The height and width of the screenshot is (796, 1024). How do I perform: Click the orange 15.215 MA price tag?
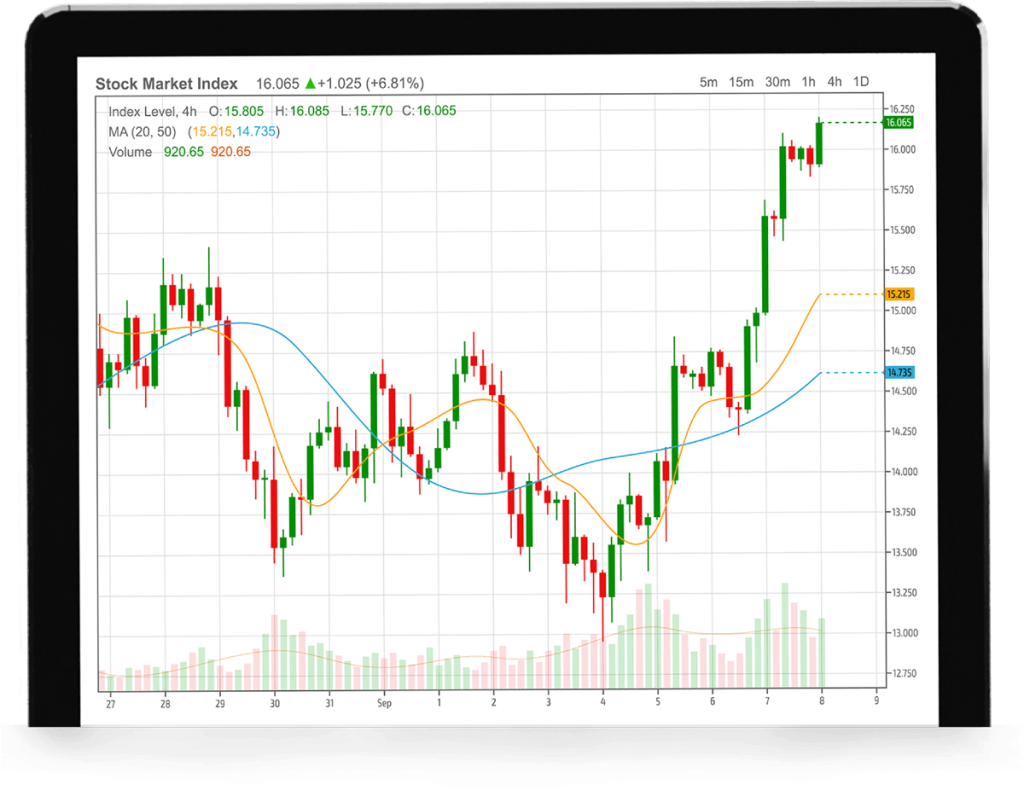(x=899, y=295)
